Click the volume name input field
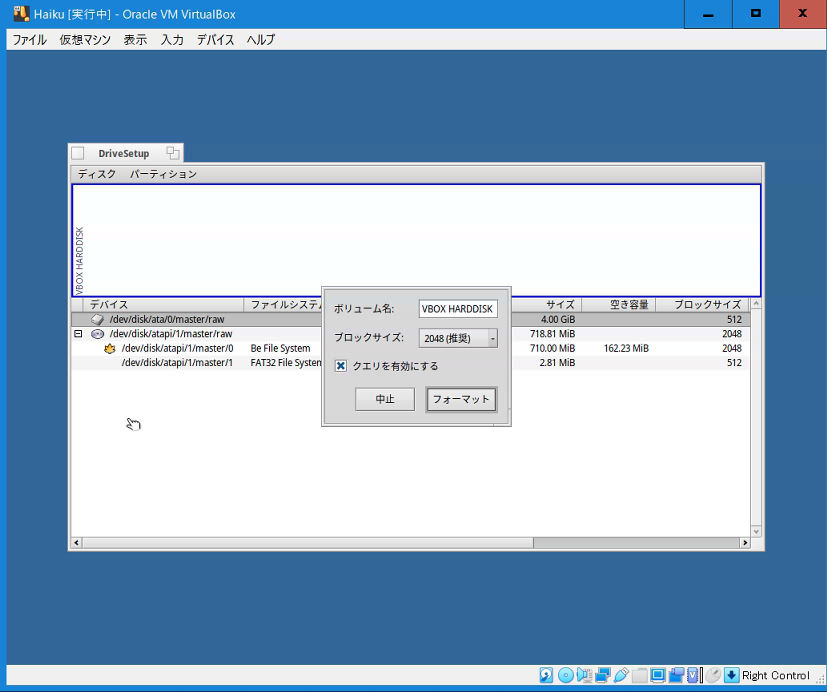The image size is (827, 692). [458, 309]
